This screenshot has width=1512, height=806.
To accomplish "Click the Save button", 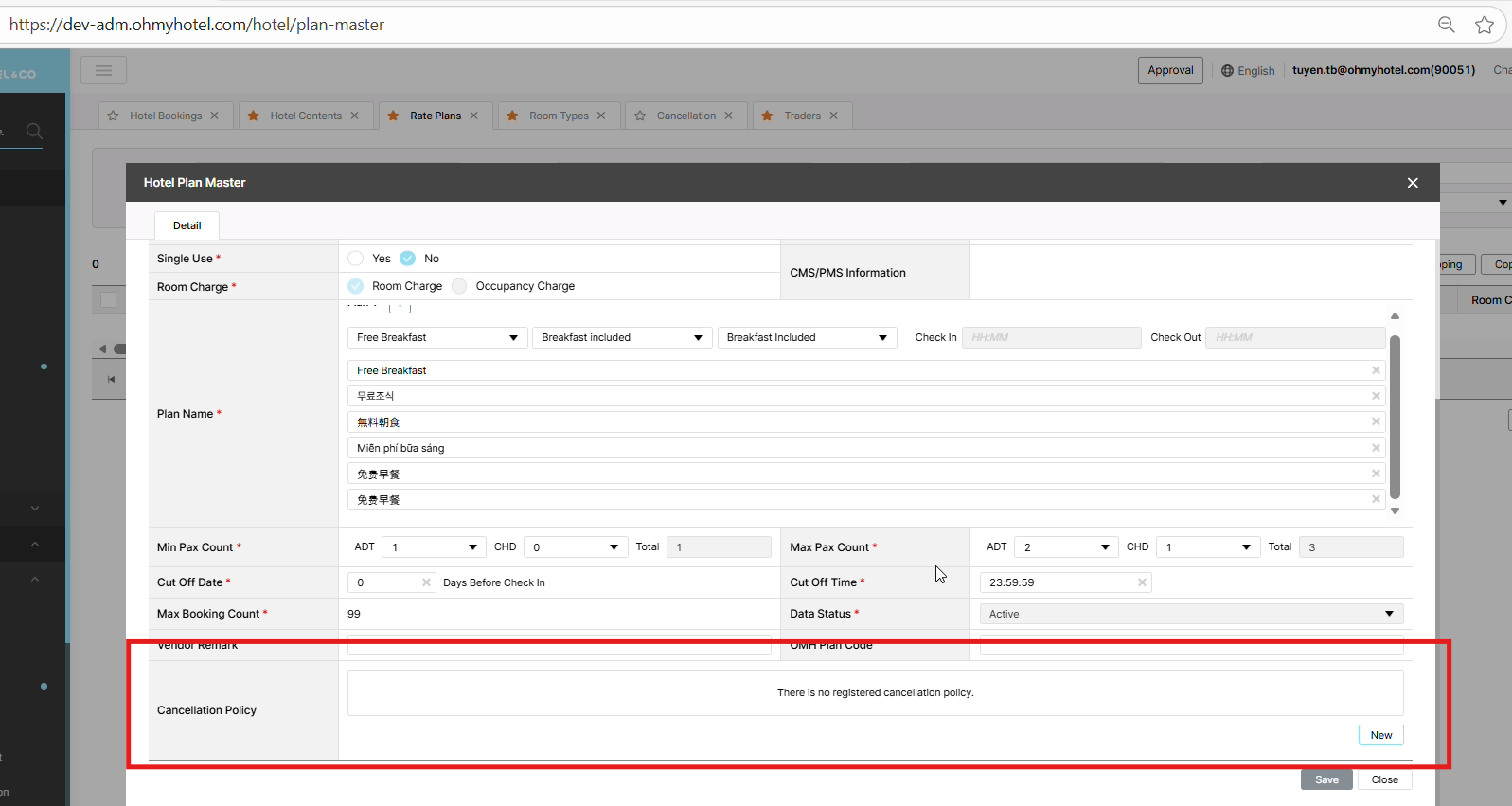I will pyautogui.click(x=1325, y=779).
